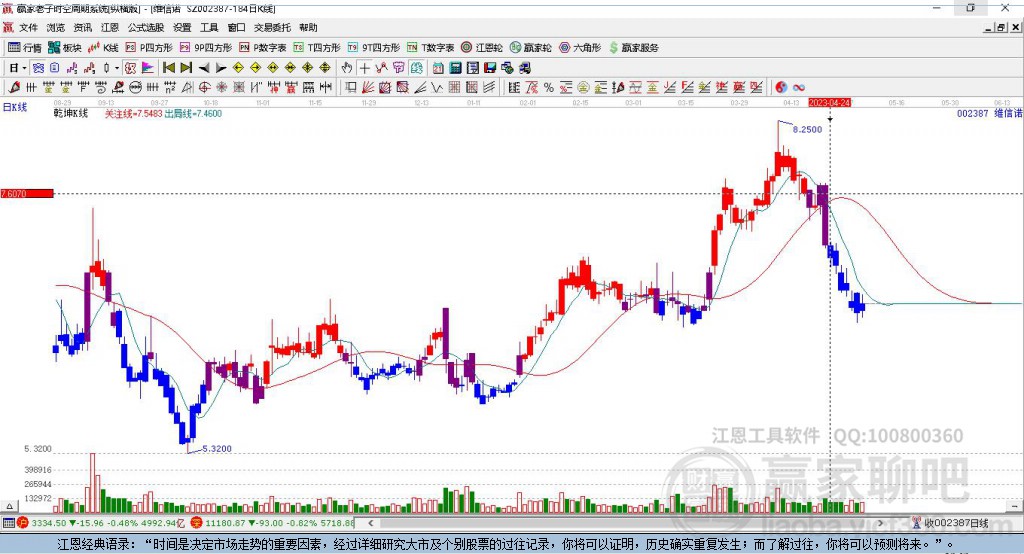Viewport: 1024px width, 554px height.
Task: Open the 浏览 menu
Action: point(56,27)
